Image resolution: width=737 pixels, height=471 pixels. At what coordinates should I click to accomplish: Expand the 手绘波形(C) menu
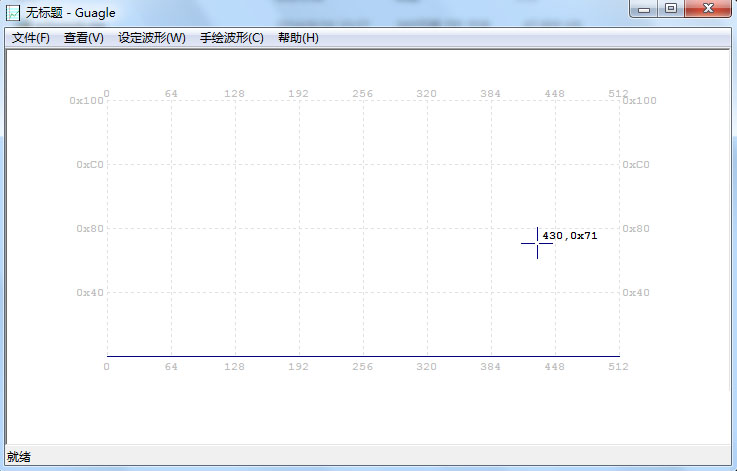tap(231, 38)
